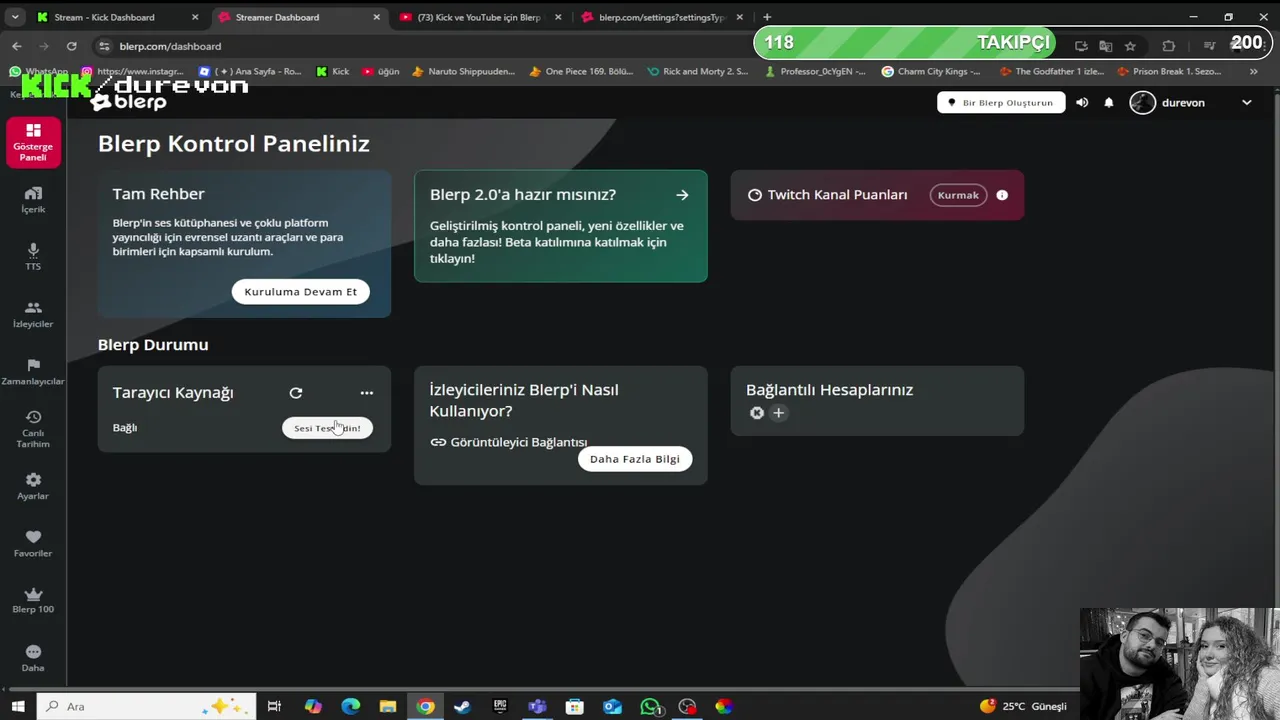The width and height of the screenshot is (1280, 720).
Task: Click the Kuruluma Devam Et button
Action: click(300, 291)
